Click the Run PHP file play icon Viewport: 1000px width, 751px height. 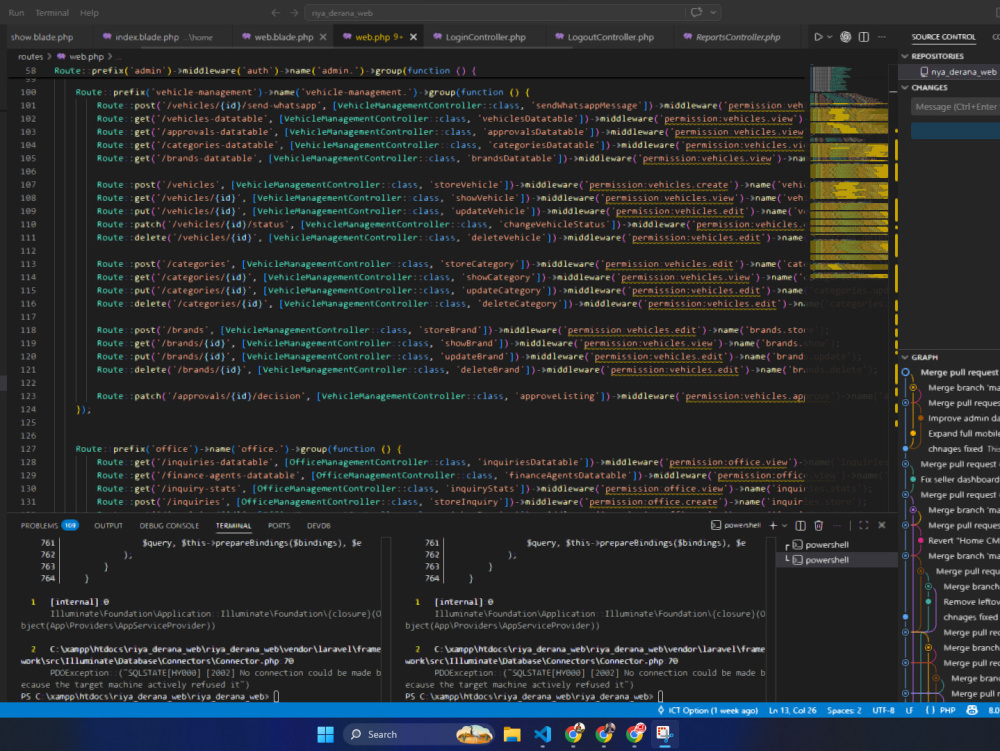(x=818, y=37)
